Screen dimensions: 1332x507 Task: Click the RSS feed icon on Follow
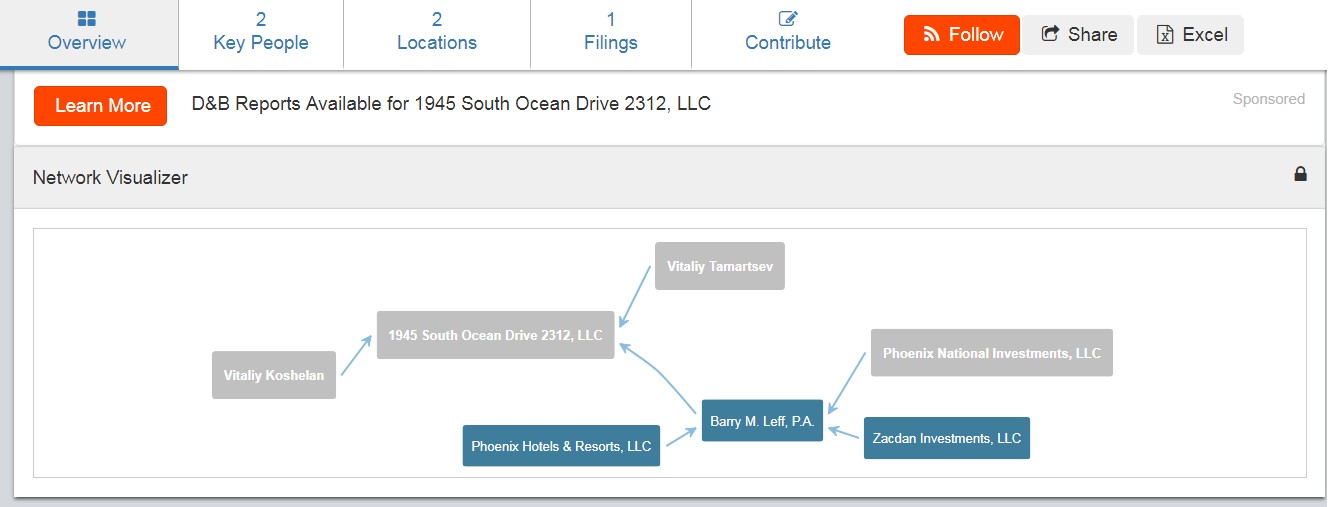pos(931,35)
